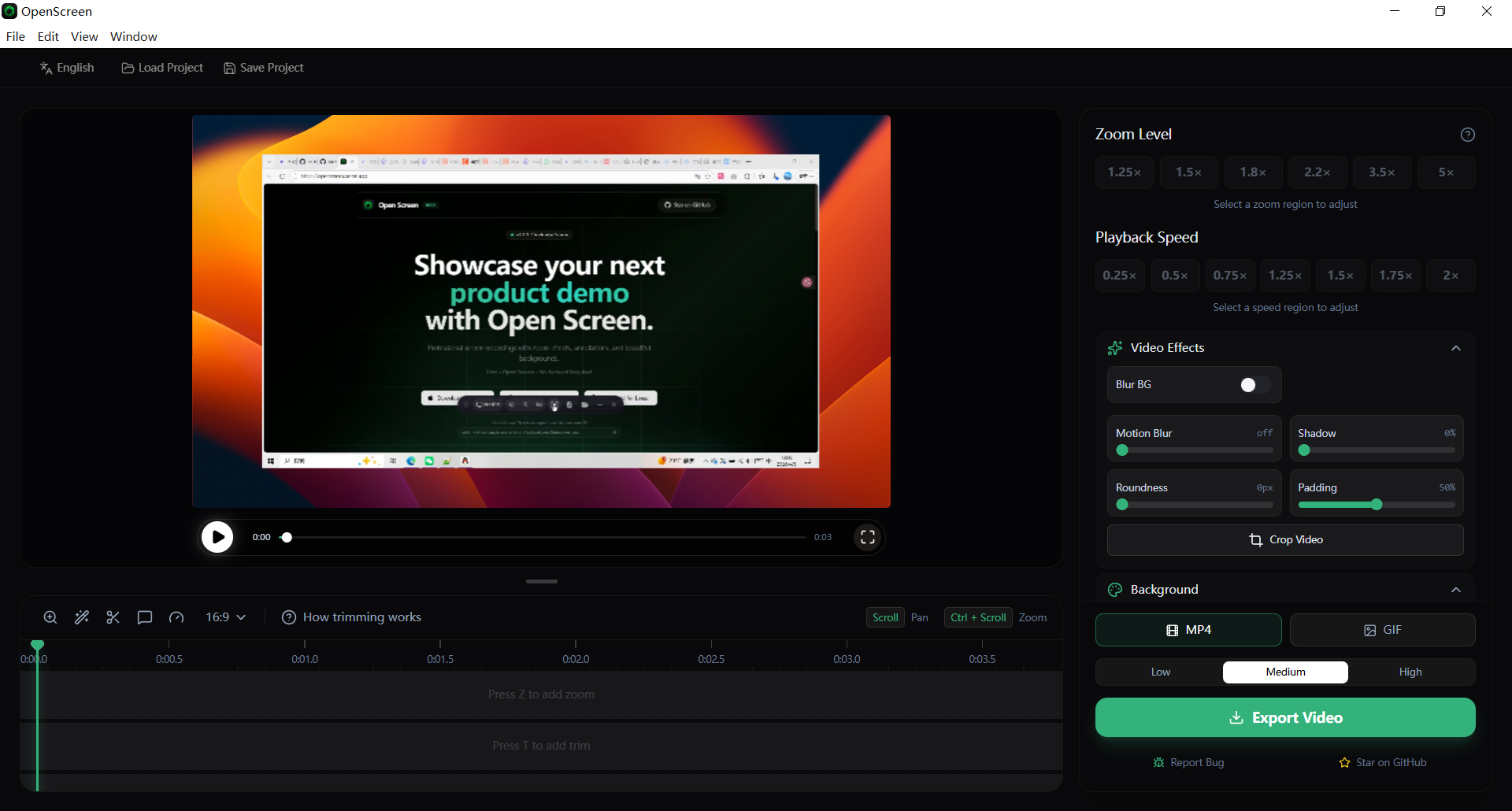Select Medium export quality

tap(1285, 672)
